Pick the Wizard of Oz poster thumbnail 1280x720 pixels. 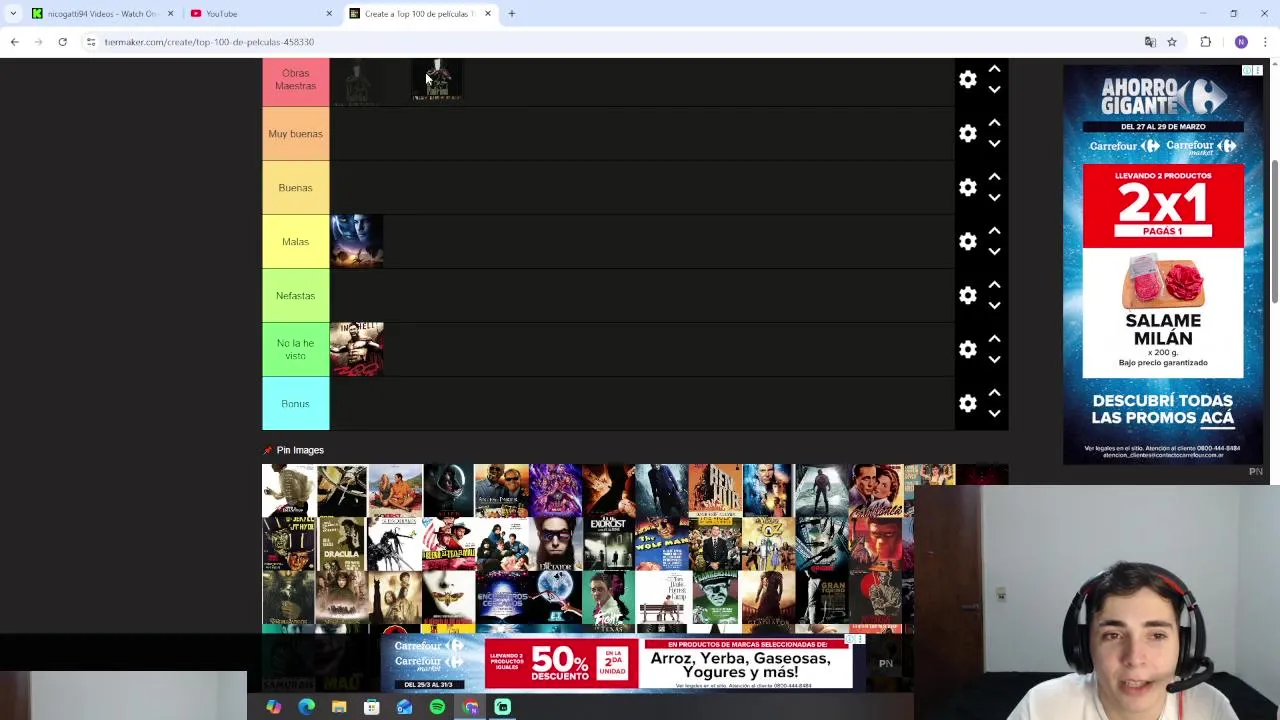768,544
